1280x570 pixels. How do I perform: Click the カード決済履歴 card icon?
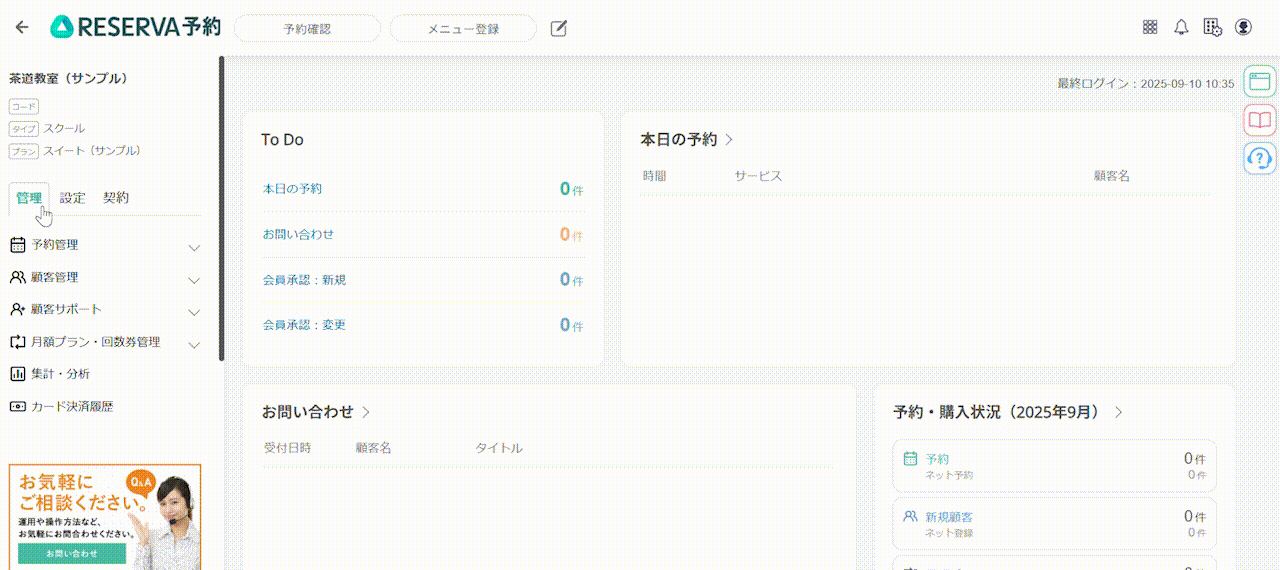[x=17, y=407]
